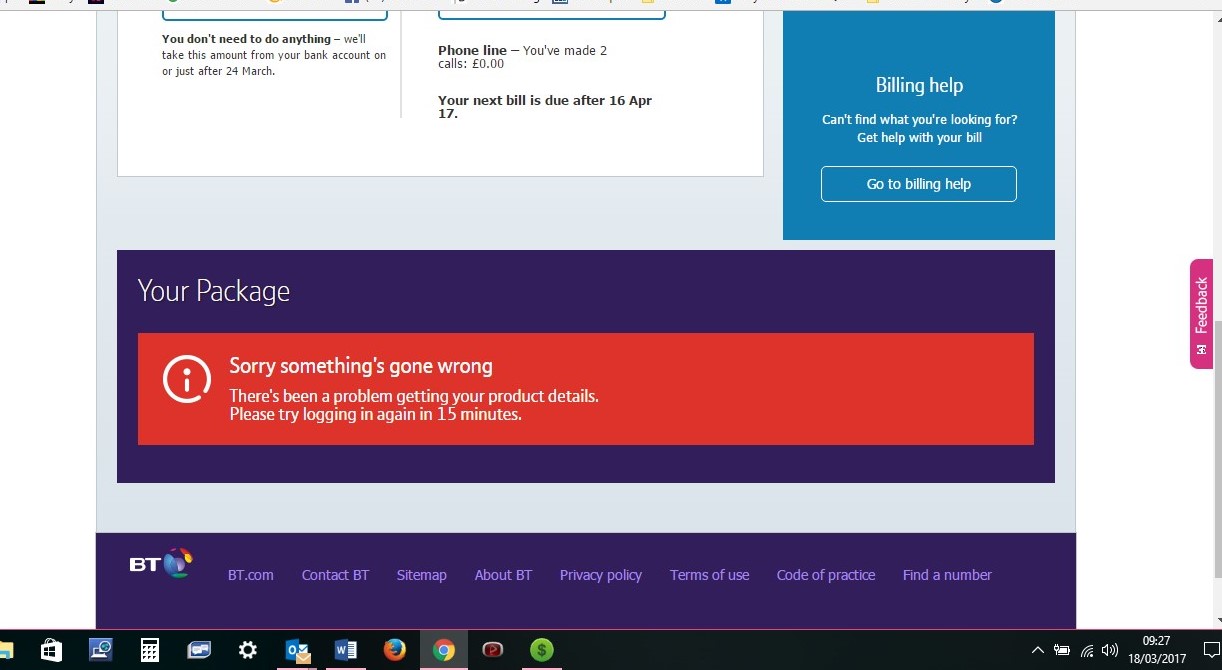This screenshot has height=670, width=1222.
Task: Open the About BT footer link
Action: click(x=503, y=575)
